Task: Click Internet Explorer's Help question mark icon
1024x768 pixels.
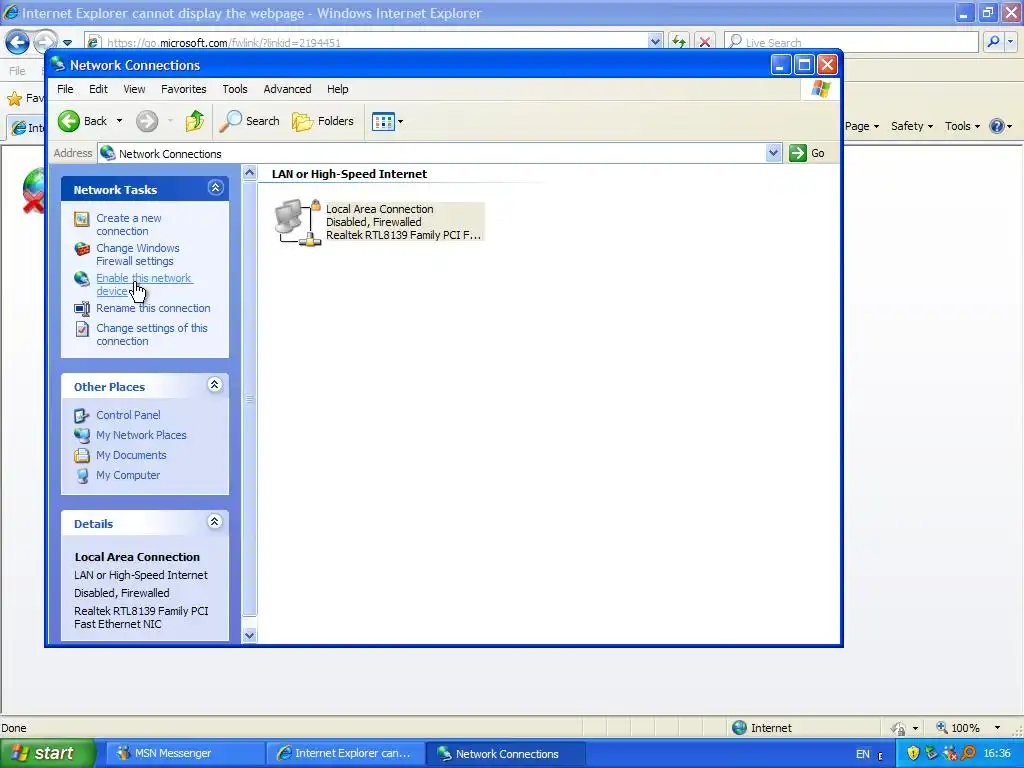Action: click(997, 126)
